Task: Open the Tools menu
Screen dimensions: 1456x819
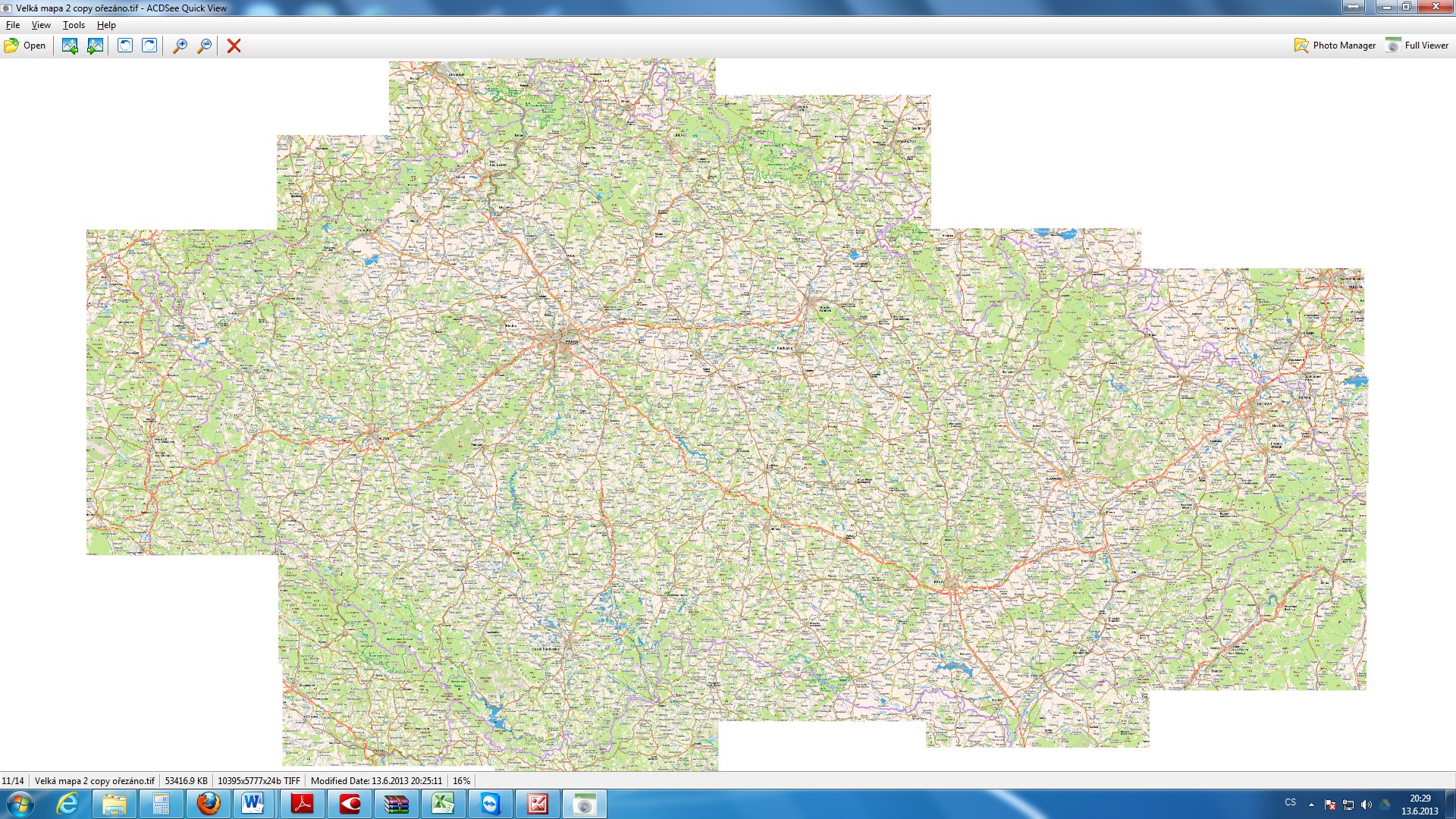Action: (x=74, y=25)
